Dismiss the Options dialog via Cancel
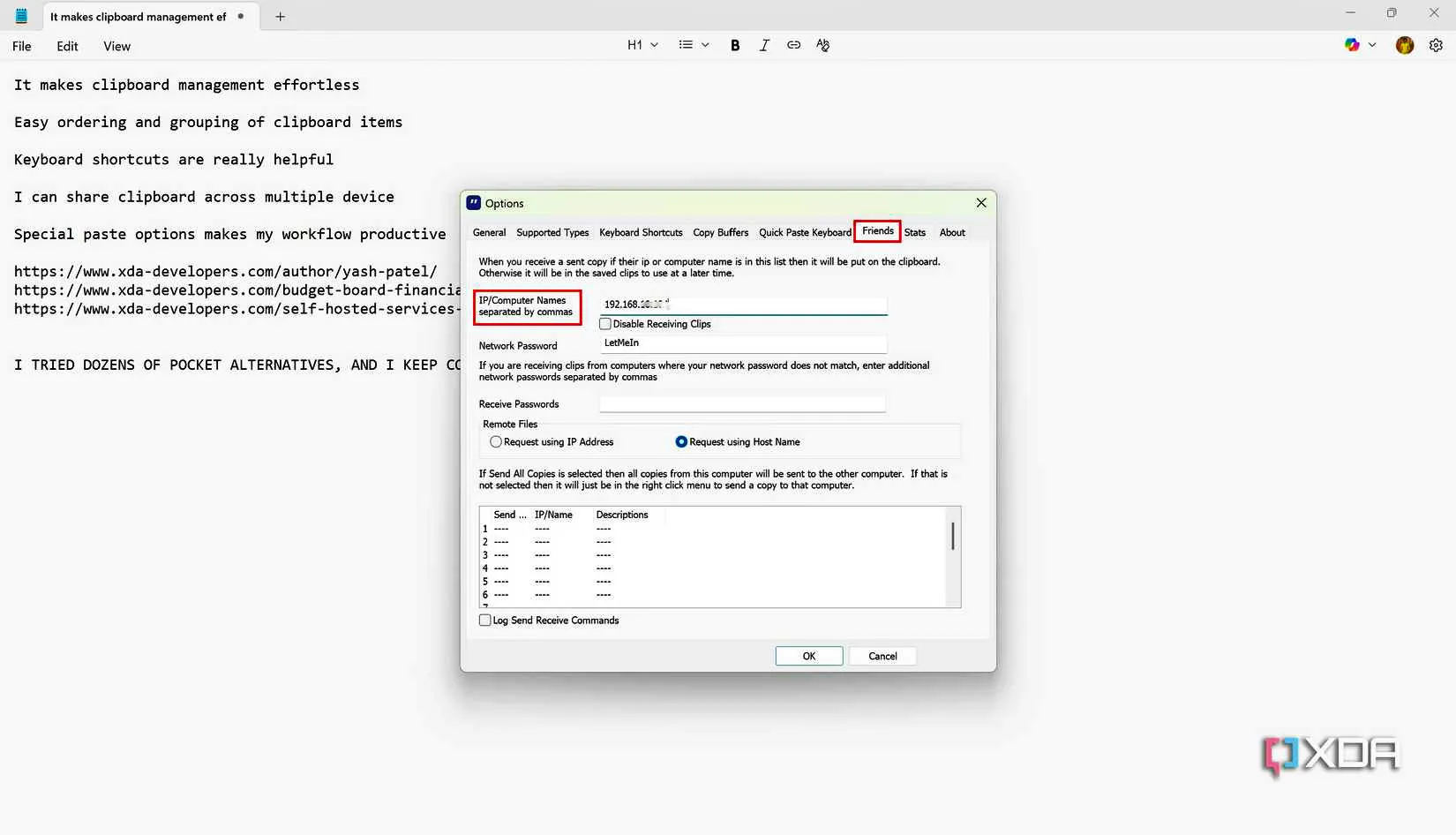The height and width of the screenshot is (835, 1456). pos(882,656)
